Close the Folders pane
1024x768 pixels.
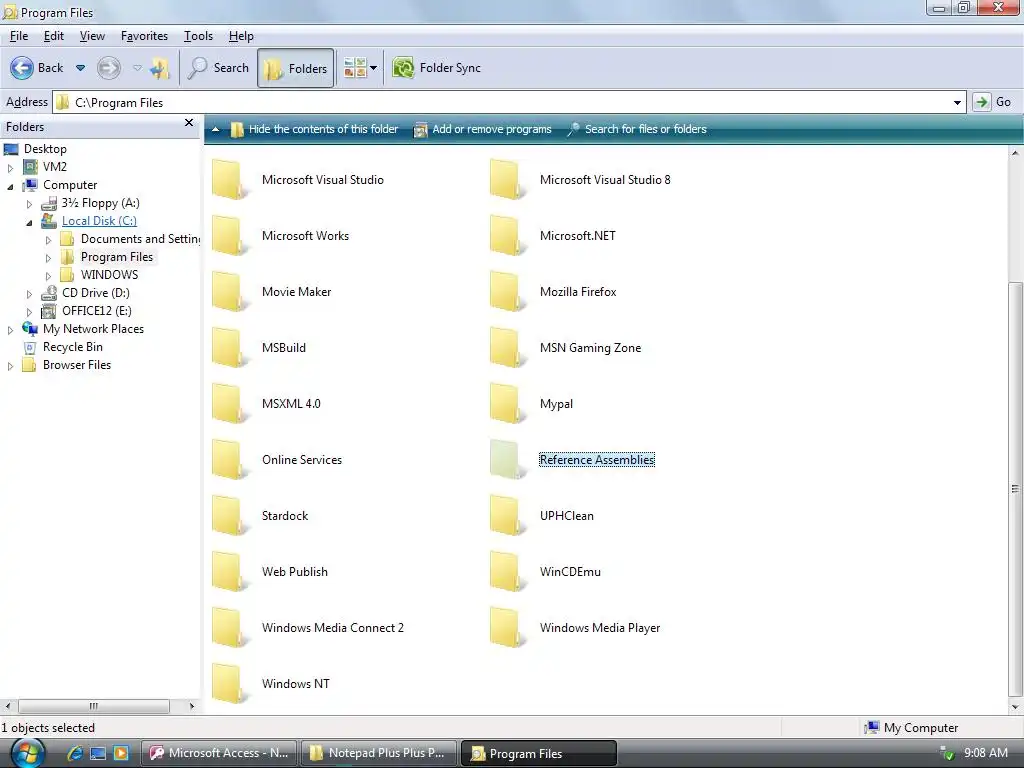[189, 123]
